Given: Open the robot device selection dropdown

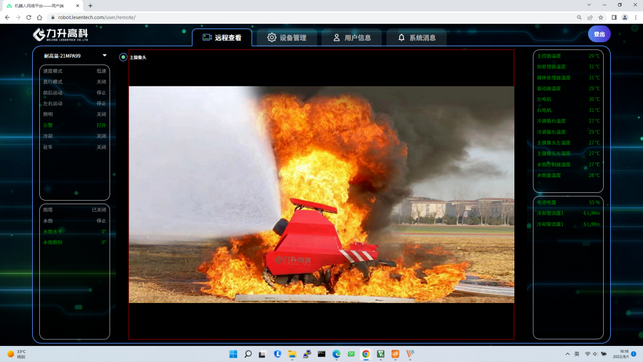Looking at the screenshot, I should coord(75,55).
